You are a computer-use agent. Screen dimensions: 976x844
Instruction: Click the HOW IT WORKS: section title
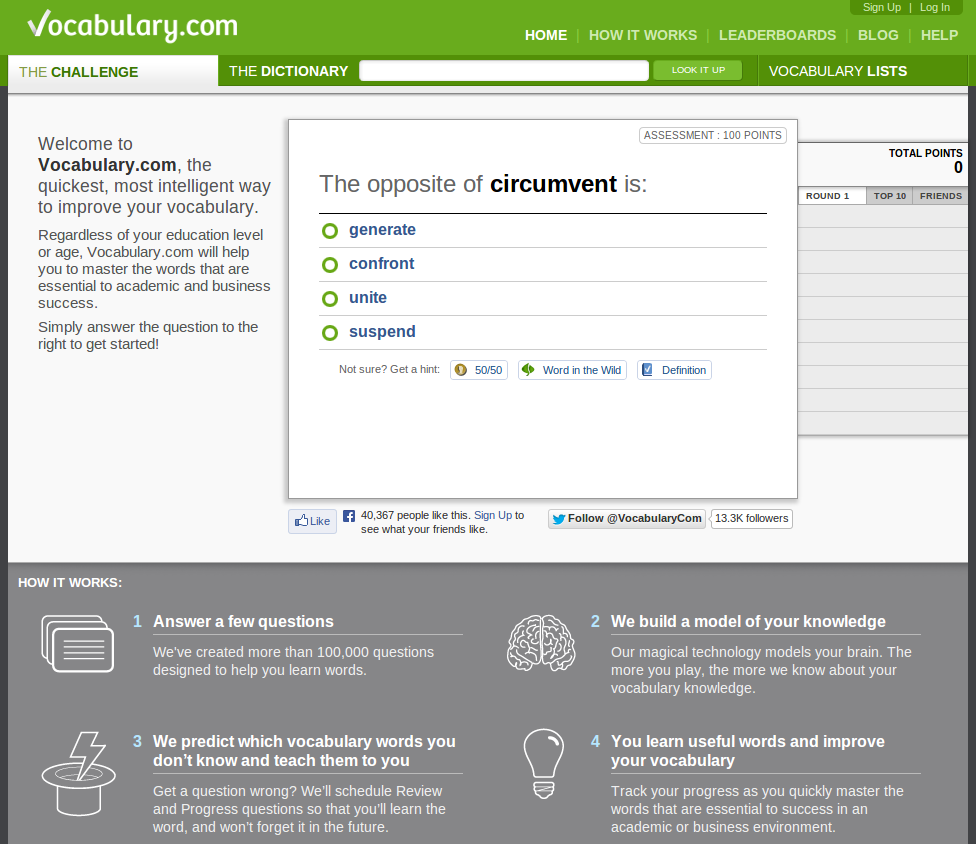[x=70, y=583]
